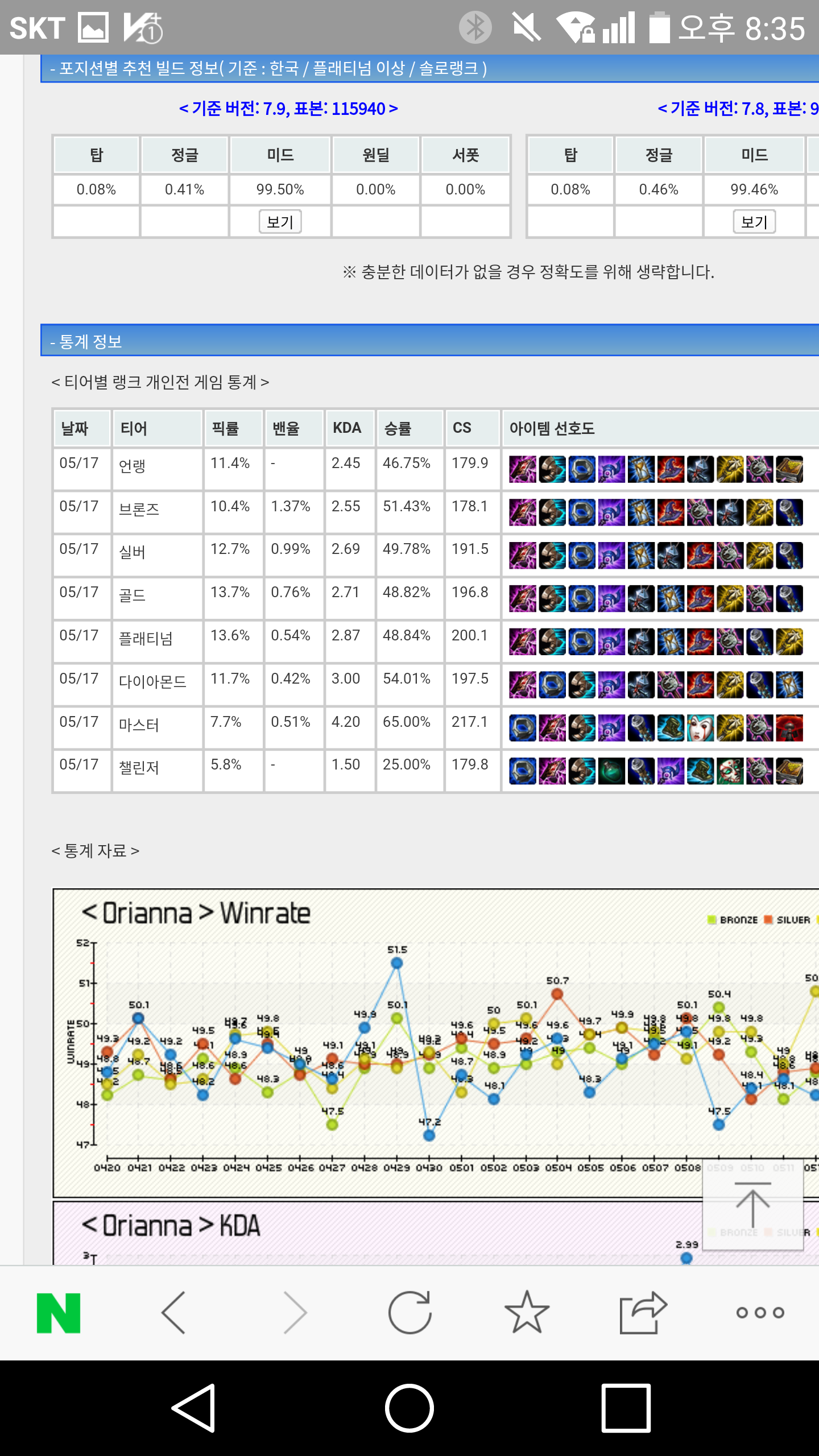Screen dimensions: 819x1456
Task: Tap the browser forward arrow
Action: tap(295, 1313)
